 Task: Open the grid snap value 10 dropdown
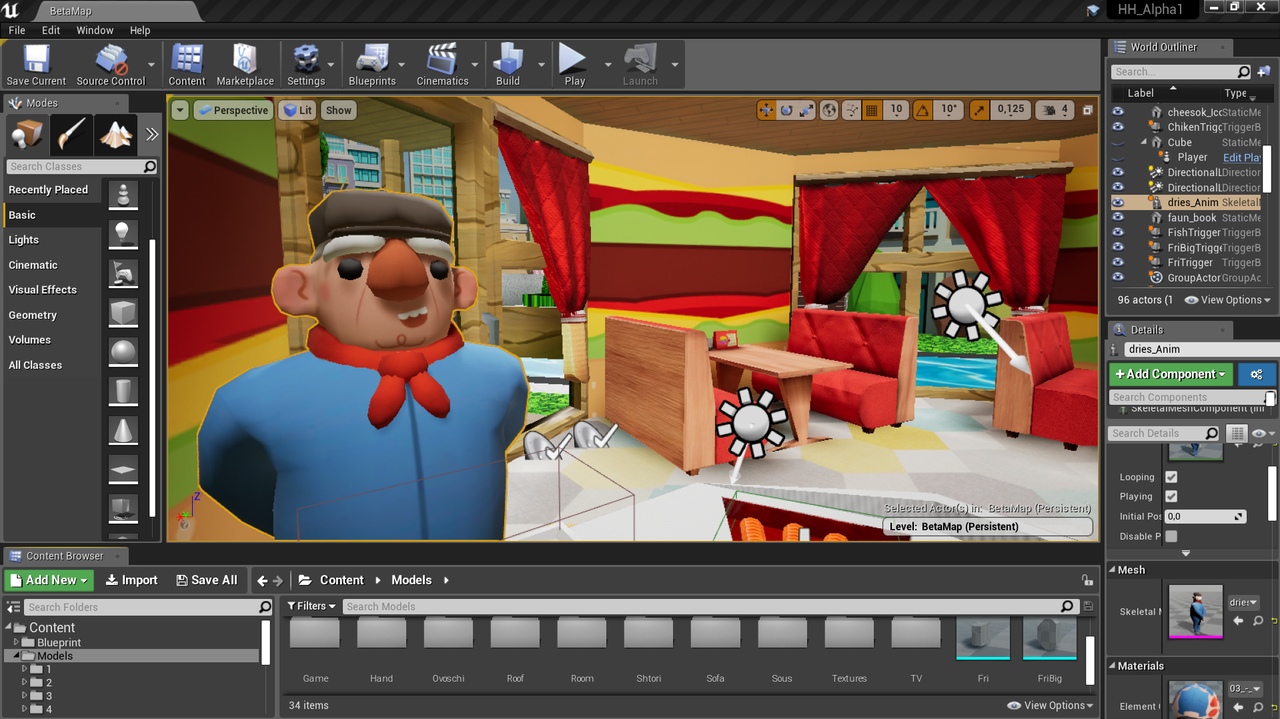pos(896,110)
